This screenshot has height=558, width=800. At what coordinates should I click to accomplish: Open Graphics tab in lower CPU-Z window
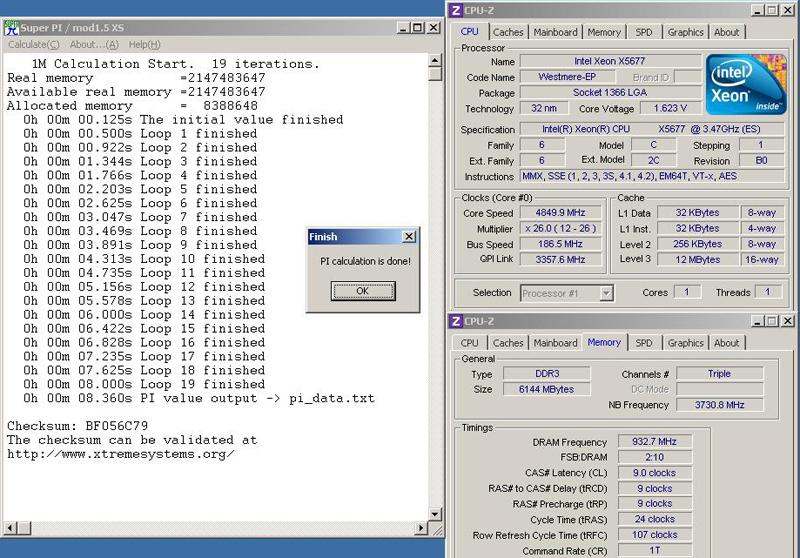click(686, 343)
